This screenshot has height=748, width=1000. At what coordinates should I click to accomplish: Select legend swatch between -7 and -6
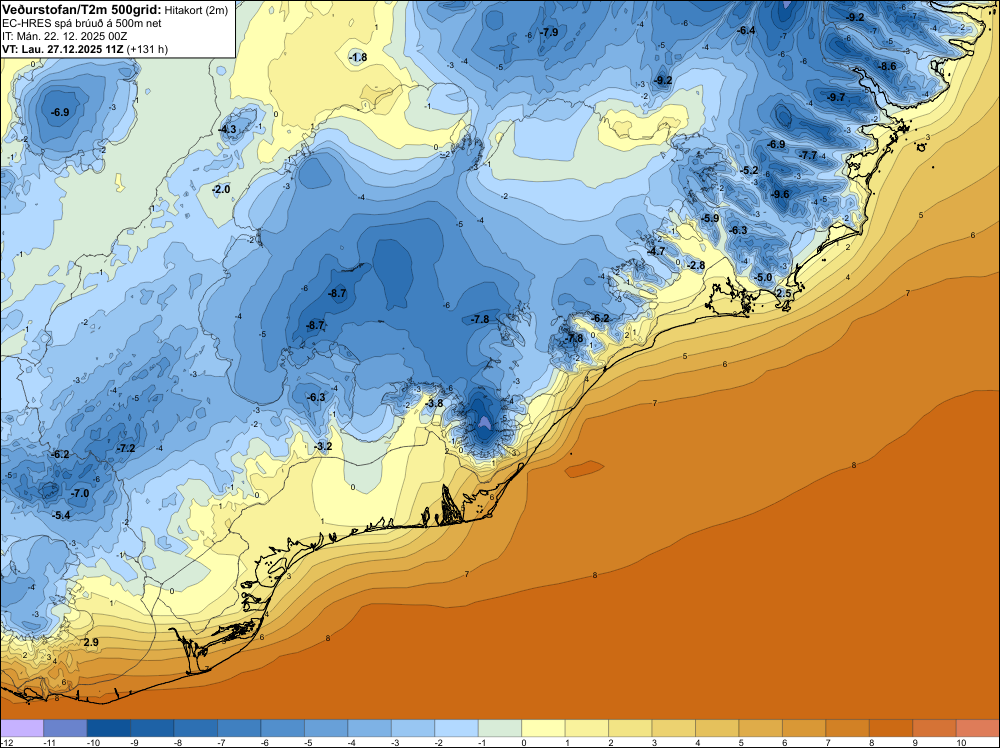(239, 728)
